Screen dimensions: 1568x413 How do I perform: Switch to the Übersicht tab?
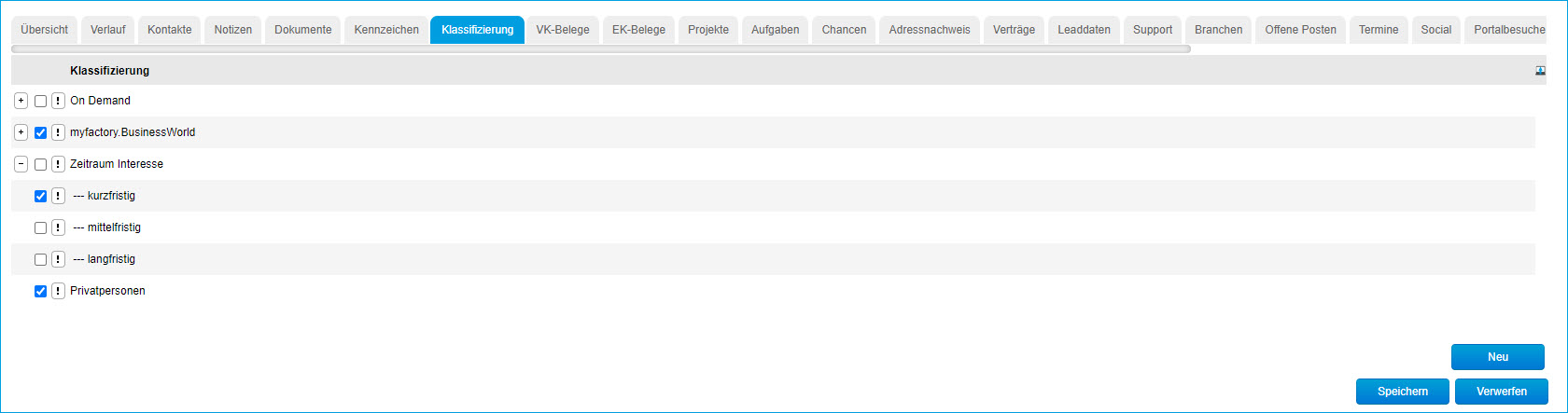[x=44, y=30]
